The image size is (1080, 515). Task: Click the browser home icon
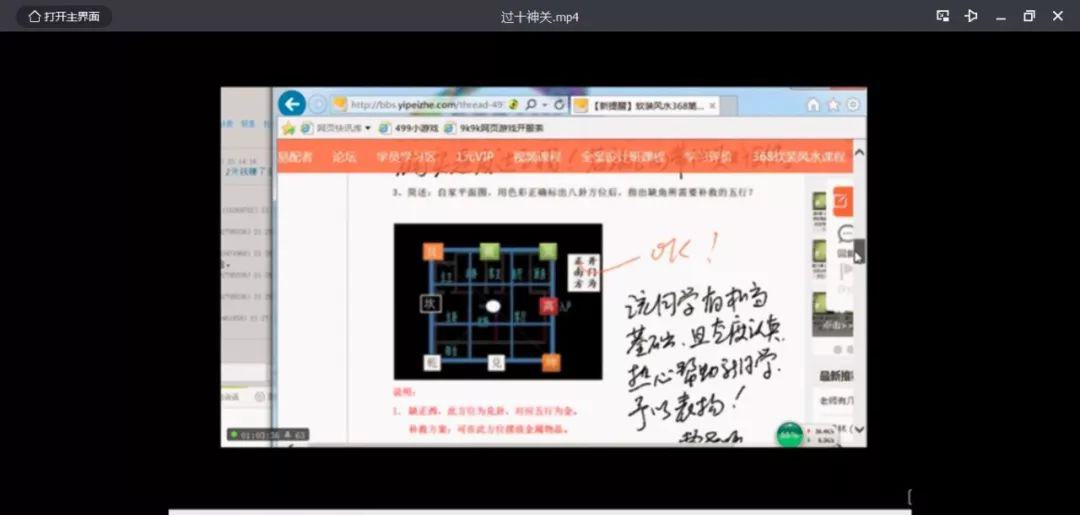tap(813, 105)
